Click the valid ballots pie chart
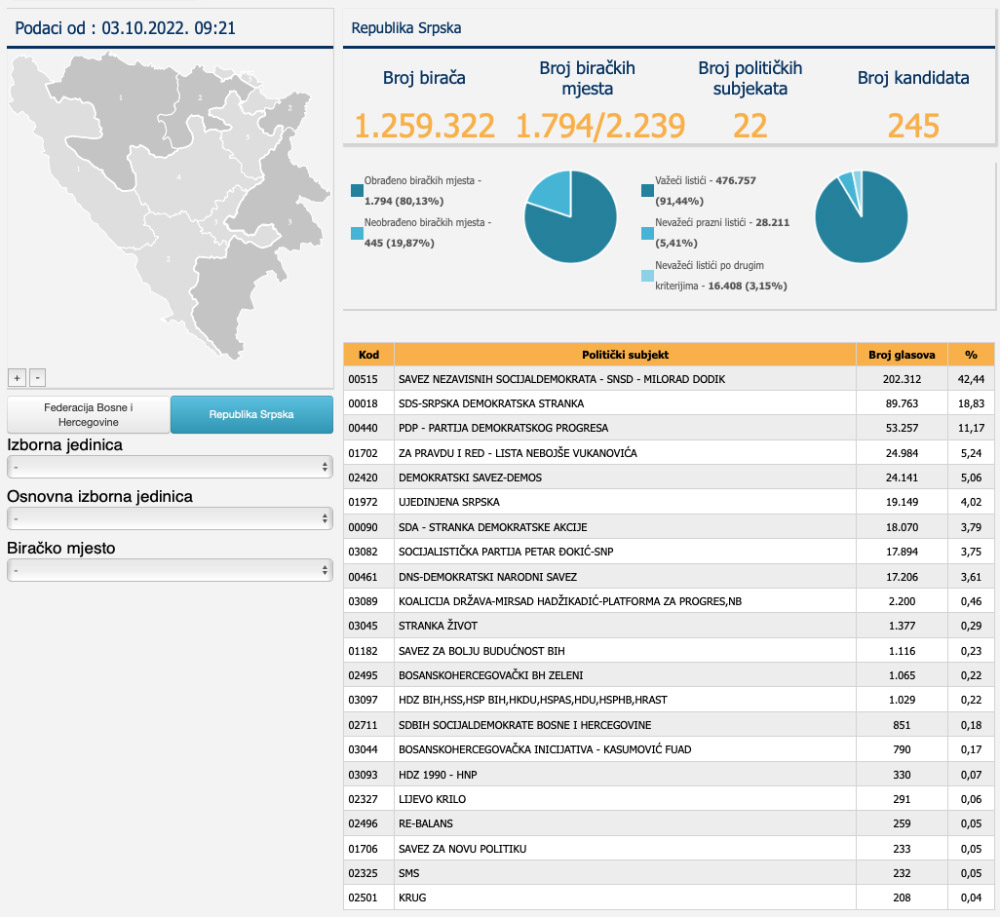 click(x=861, y=217)
